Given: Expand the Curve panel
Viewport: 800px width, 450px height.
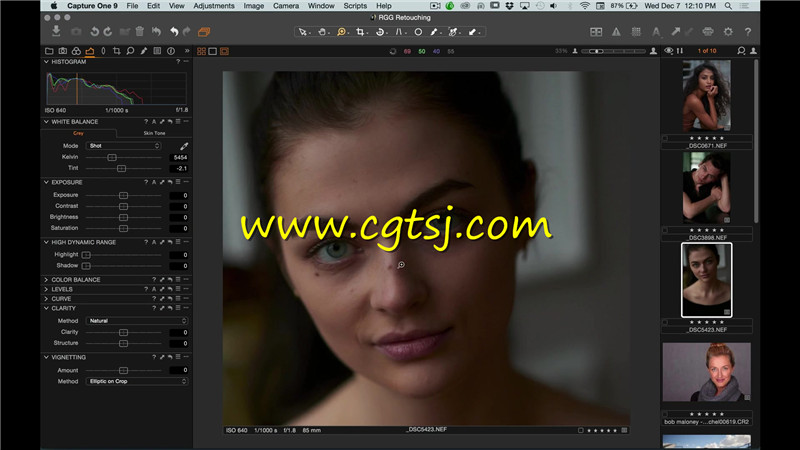Looking at the screenshot, I should [46, 298].
